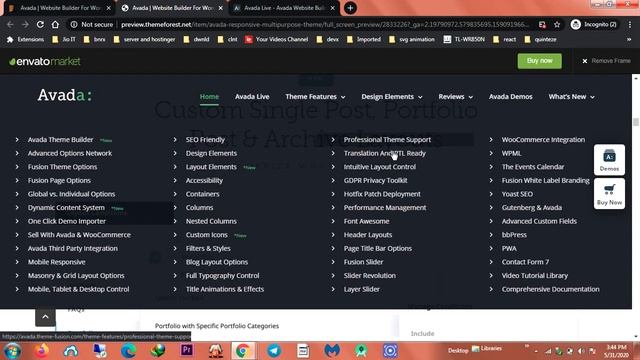
Task: Open the Avada Live menu item
Action: click(252, 97)
